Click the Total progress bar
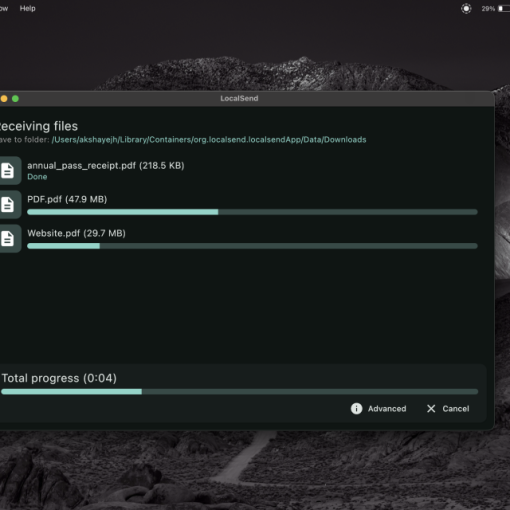 (239, 392)
